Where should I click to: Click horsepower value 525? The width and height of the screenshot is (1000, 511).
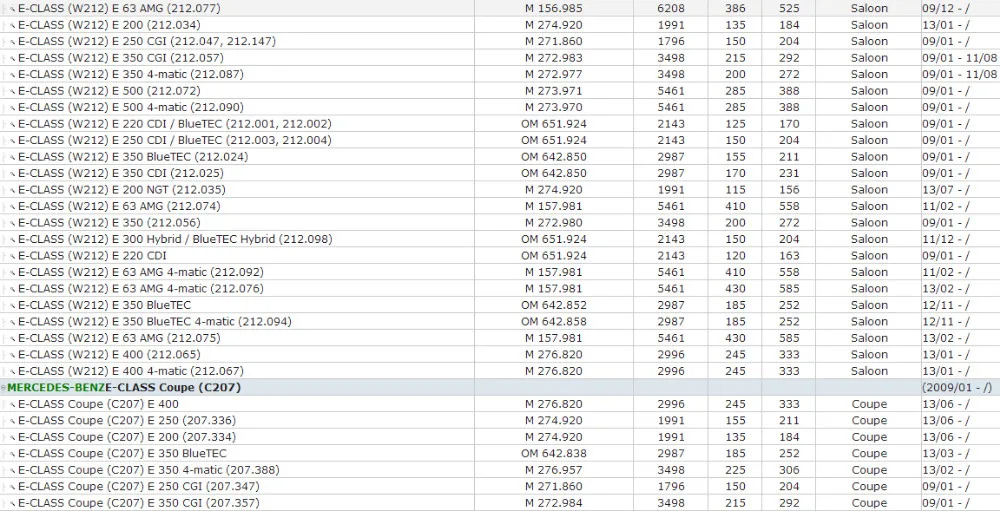789,9
